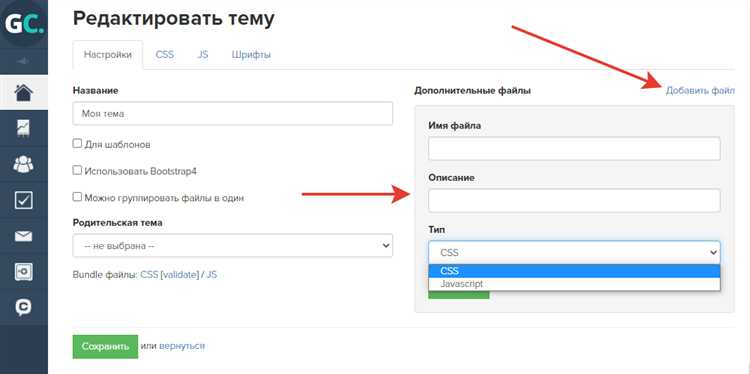750x374 pixels.
Task: Open the chart analytics sidebar icon
Action: (x=23, y=128)
